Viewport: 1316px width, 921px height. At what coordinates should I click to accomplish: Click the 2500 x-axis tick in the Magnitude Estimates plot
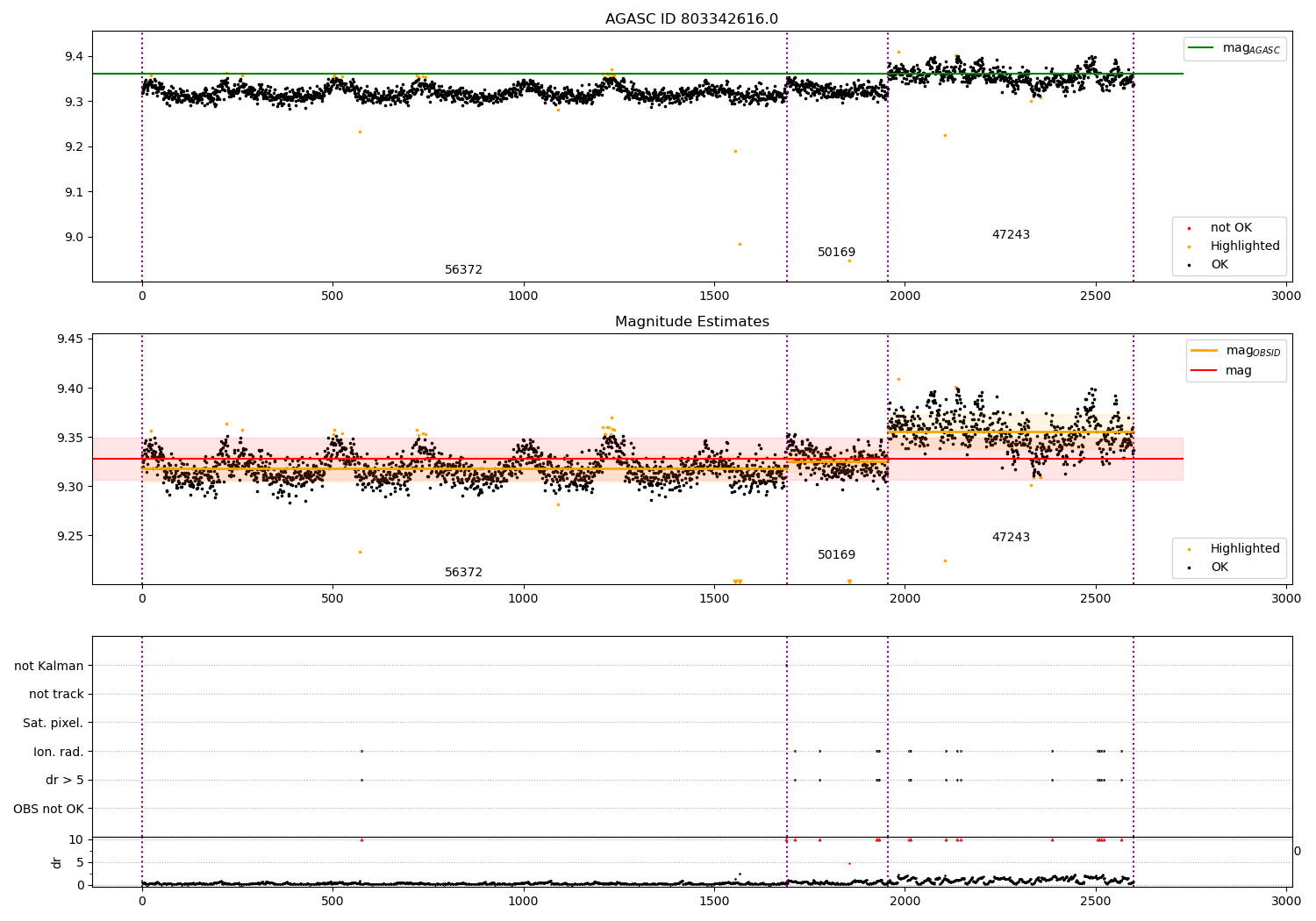[1096, 599]
